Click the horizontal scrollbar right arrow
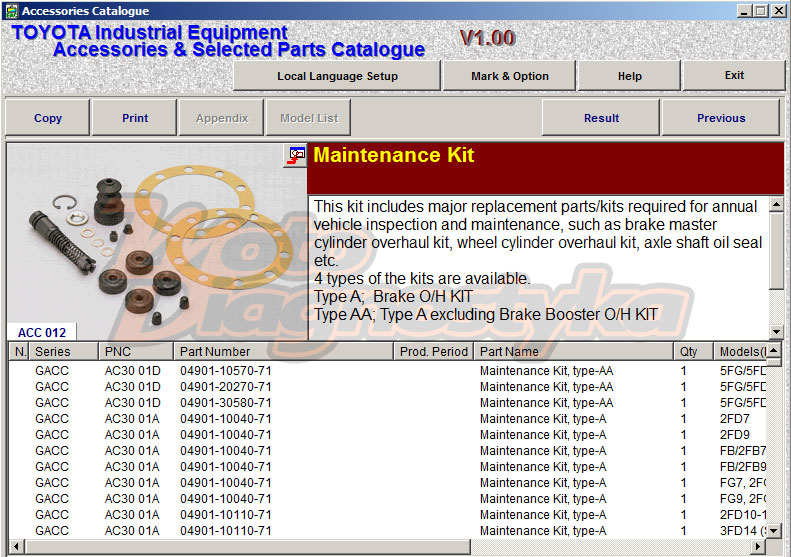This screenshot has height=557, width=791. (758, 546)
